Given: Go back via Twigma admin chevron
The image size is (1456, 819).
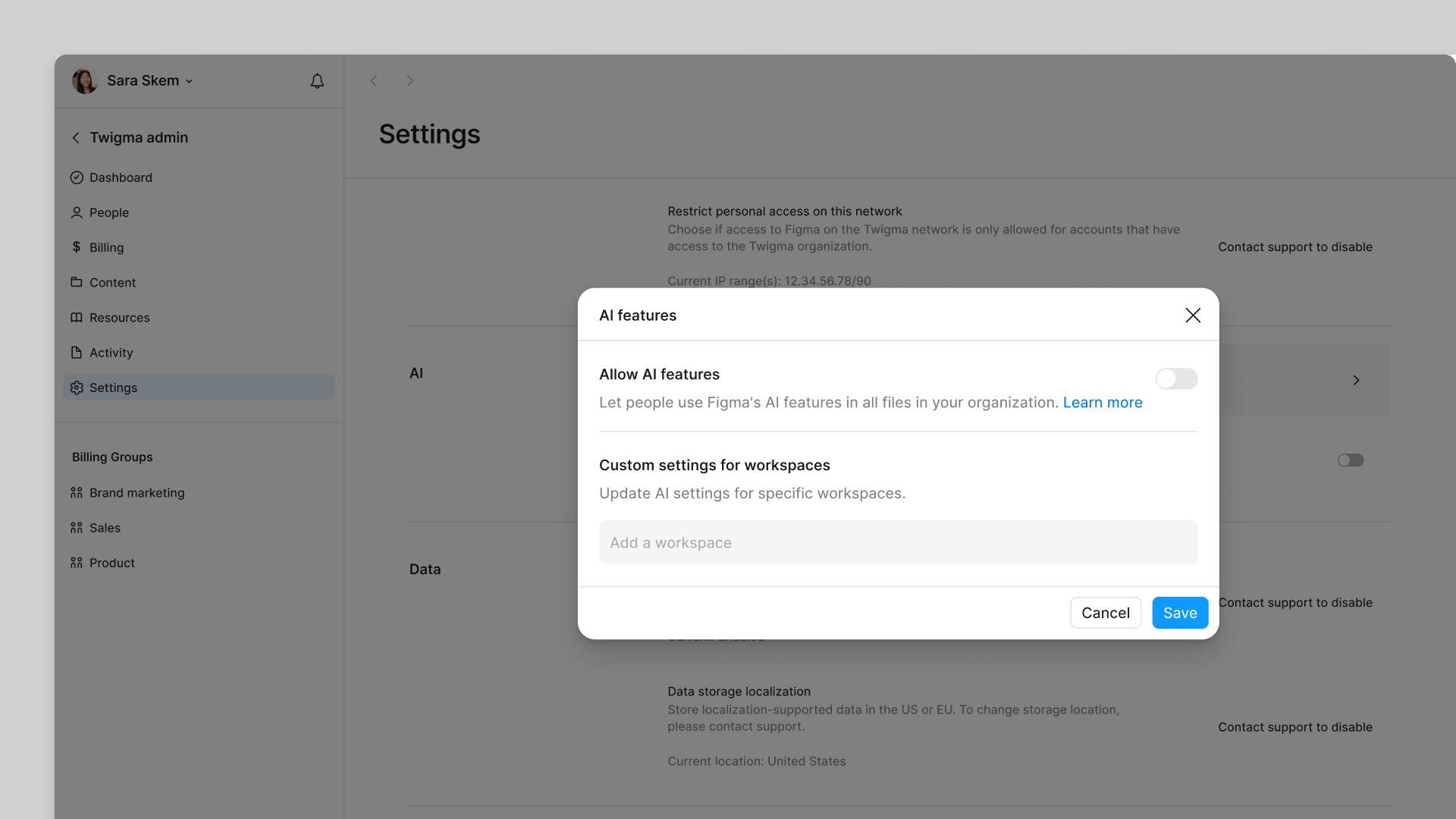Looking at the screenshot, I should (76, 137).
